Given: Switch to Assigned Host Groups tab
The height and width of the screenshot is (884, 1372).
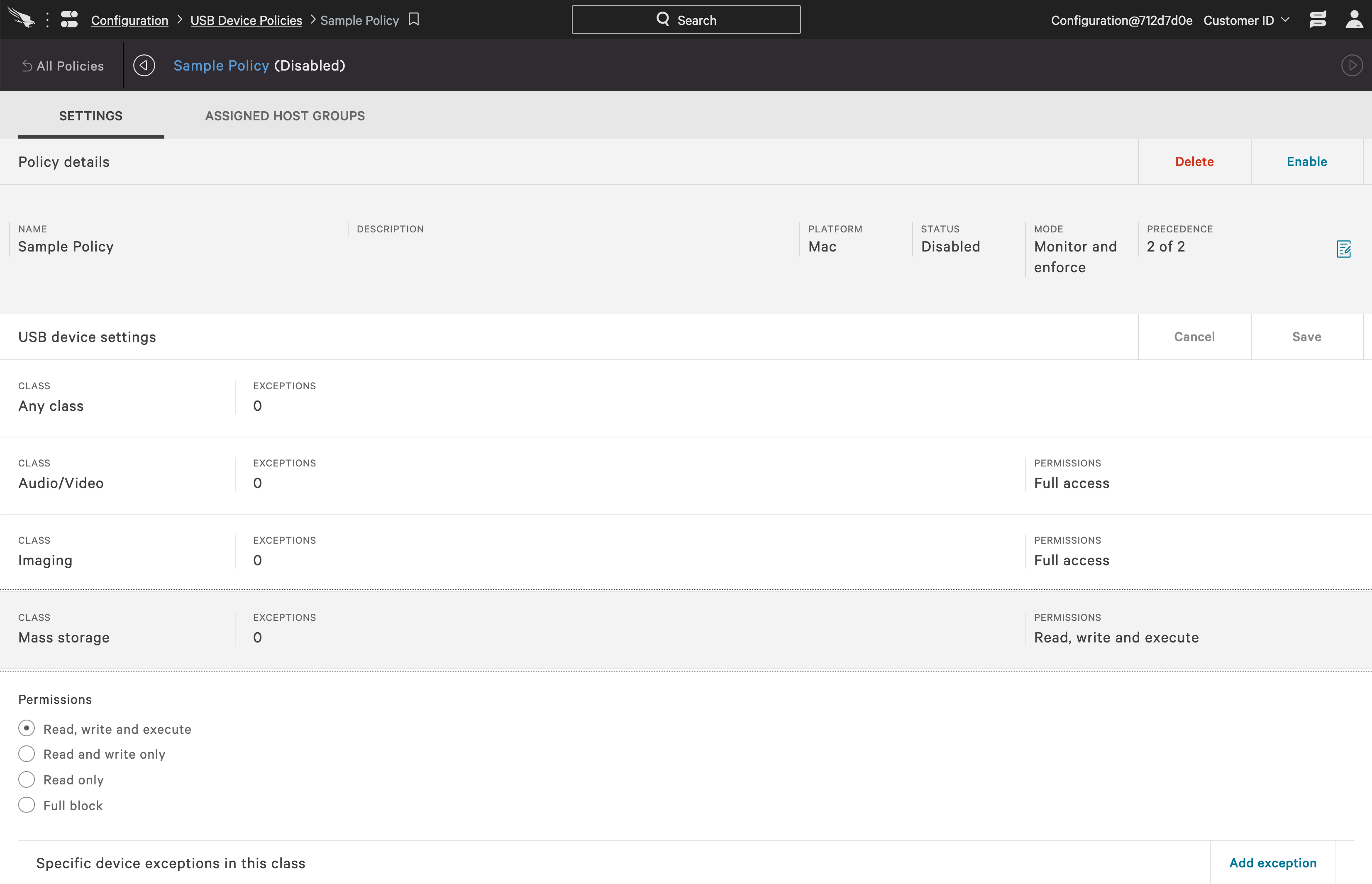Looking at the screenshot, I should (x=285, y=116).
